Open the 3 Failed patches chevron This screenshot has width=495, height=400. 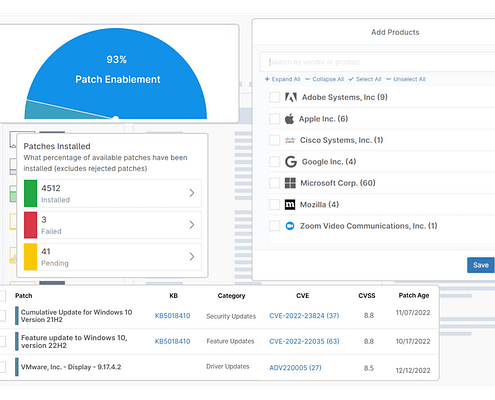tap(192, 225)
